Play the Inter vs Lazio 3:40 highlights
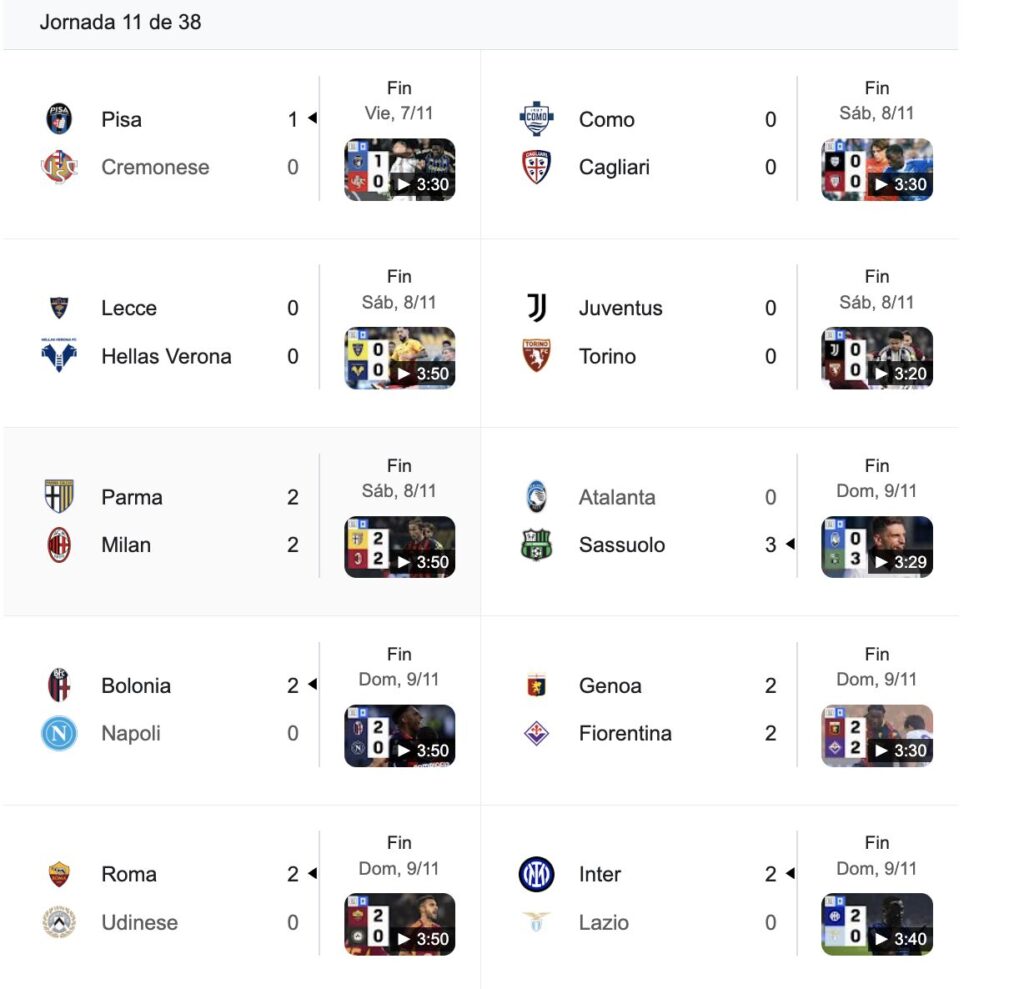The width and height of the screenshot is (1024, 989). (877, 925)
